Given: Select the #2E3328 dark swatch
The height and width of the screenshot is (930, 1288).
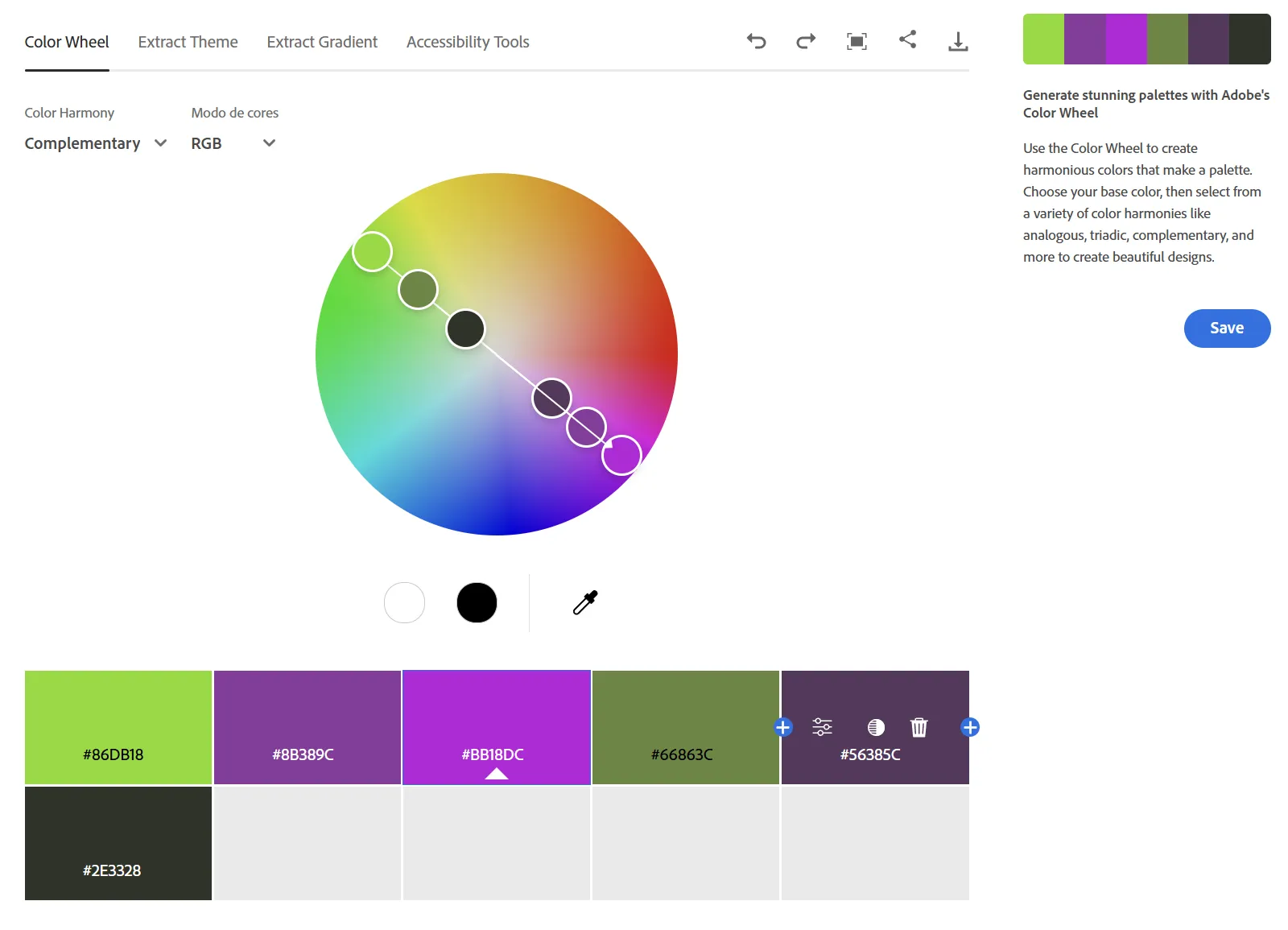Looking at the screenshot, I should pyautogui.click(x=118, y=843).
